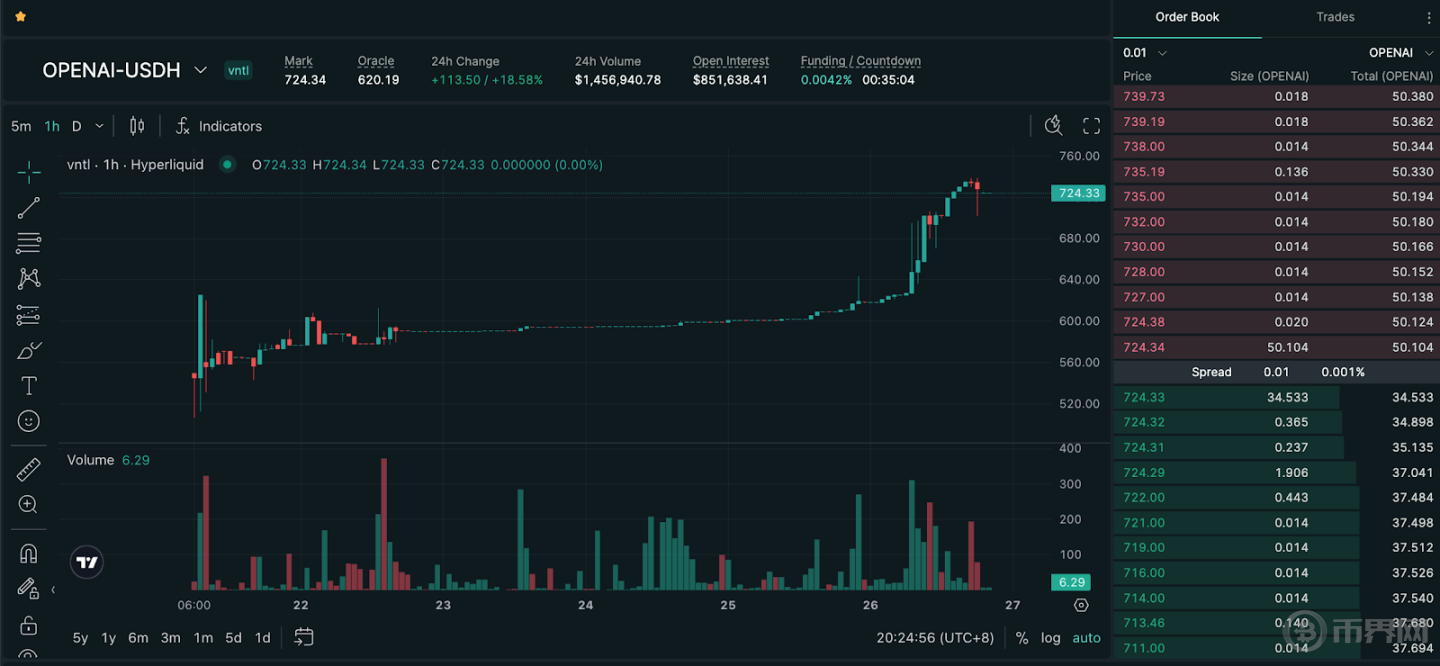
Task: Open the quick search lightning icon
Action: 1053,126
